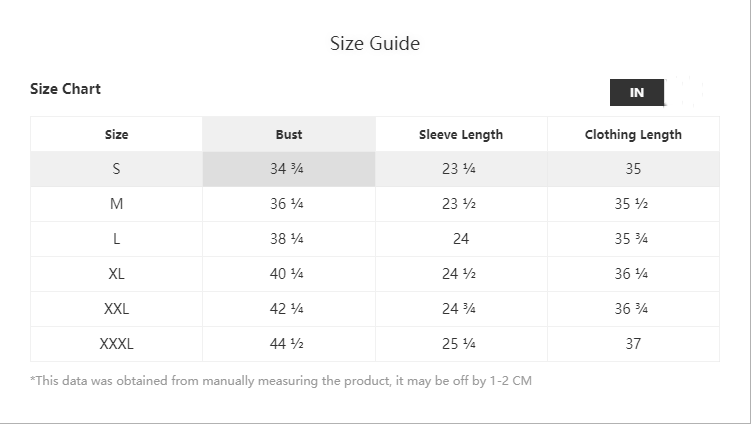The width and height of the screenshot is (751, 424).
Task: Select the M size row label
Action: [x=117, y=204]
